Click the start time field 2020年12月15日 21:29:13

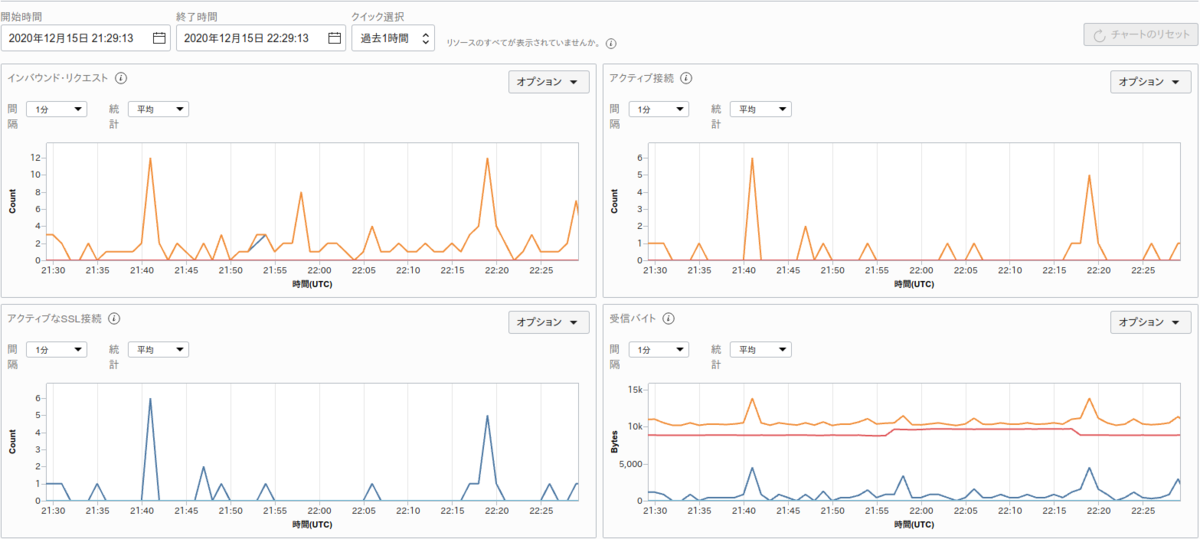tap(86, 38)
